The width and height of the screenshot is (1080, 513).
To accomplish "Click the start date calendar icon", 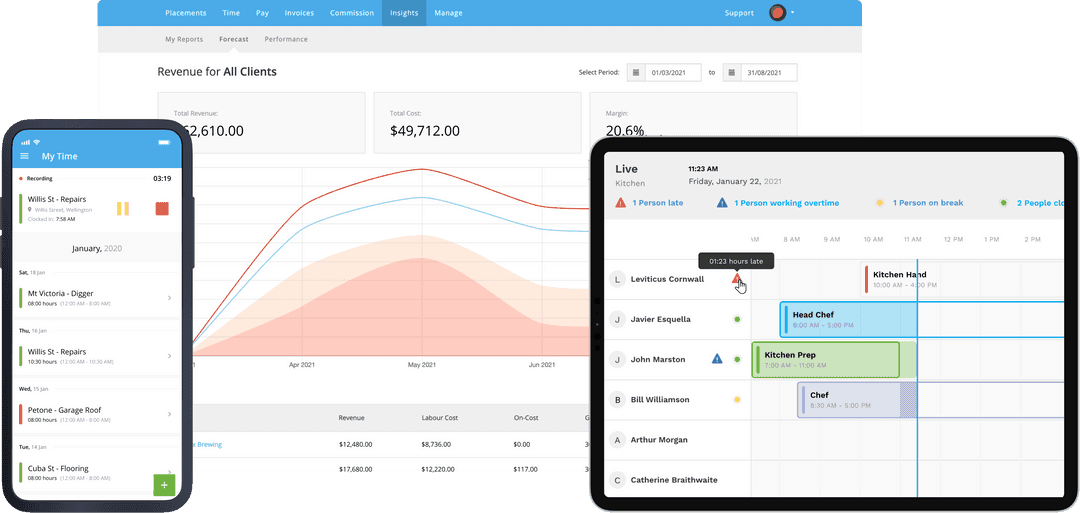I will click(635, 73).
